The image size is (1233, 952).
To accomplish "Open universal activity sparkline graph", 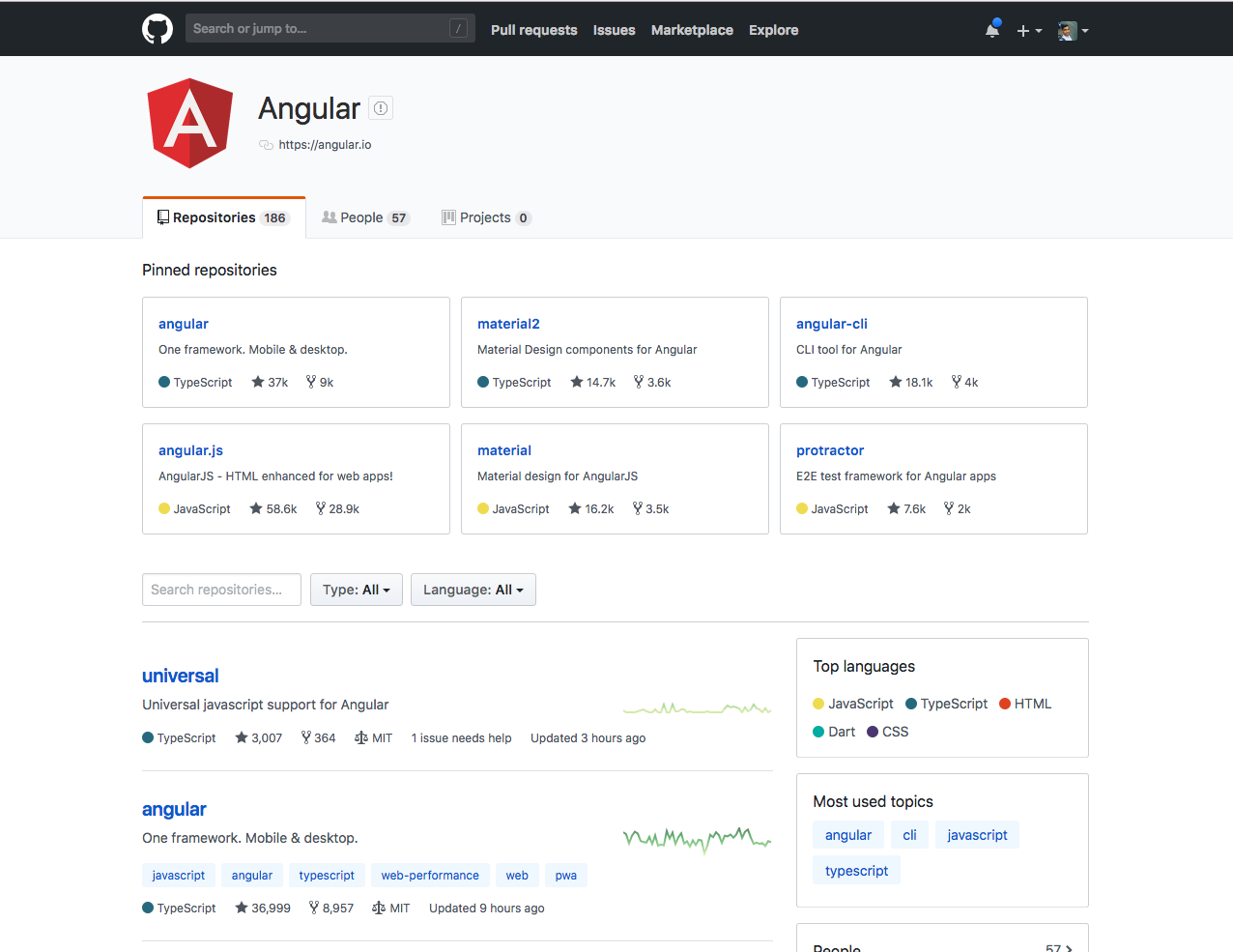I will pyautogui.click(x=698, y=708).
